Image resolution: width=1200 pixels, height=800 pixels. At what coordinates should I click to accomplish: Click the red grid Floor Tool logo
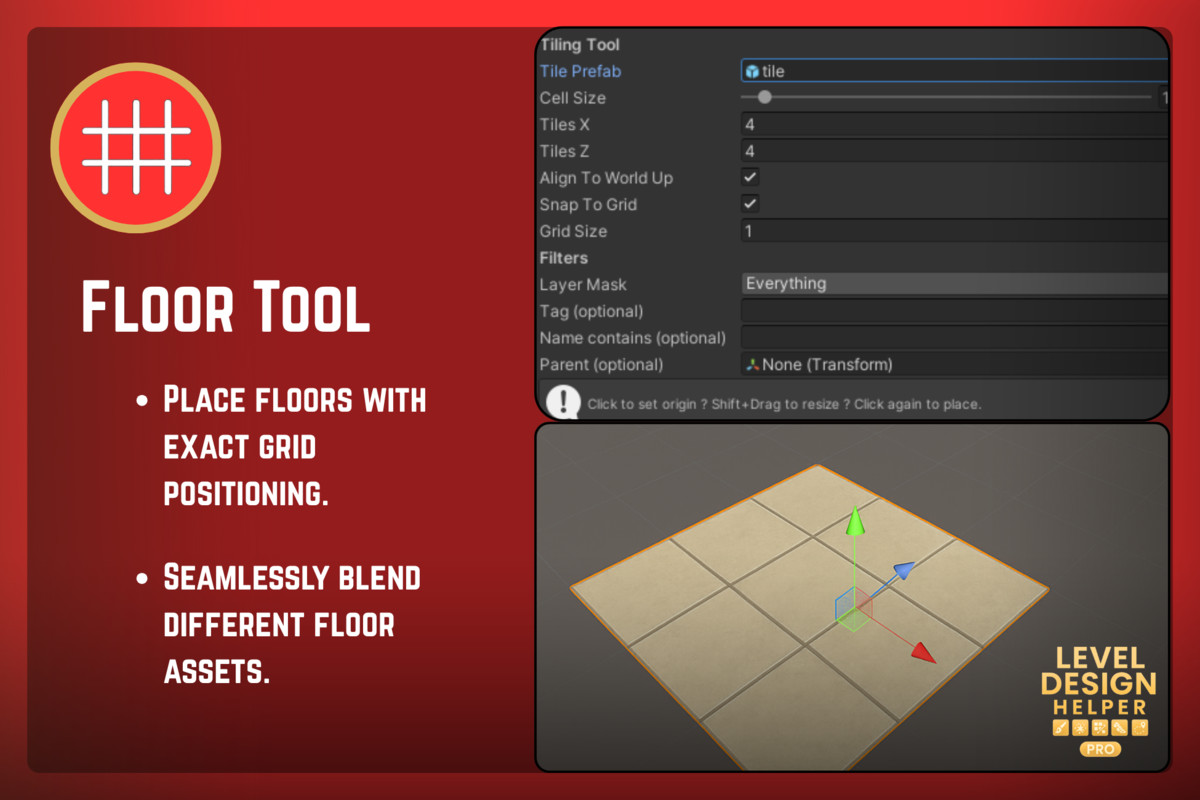135,146
